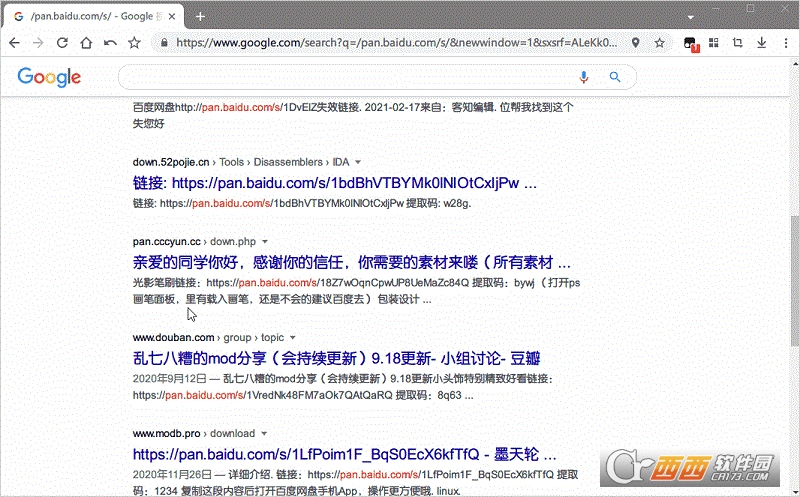
Task: Open the 乱七八糟的mod分享 douban result
Action: click(x=336, y=359)
